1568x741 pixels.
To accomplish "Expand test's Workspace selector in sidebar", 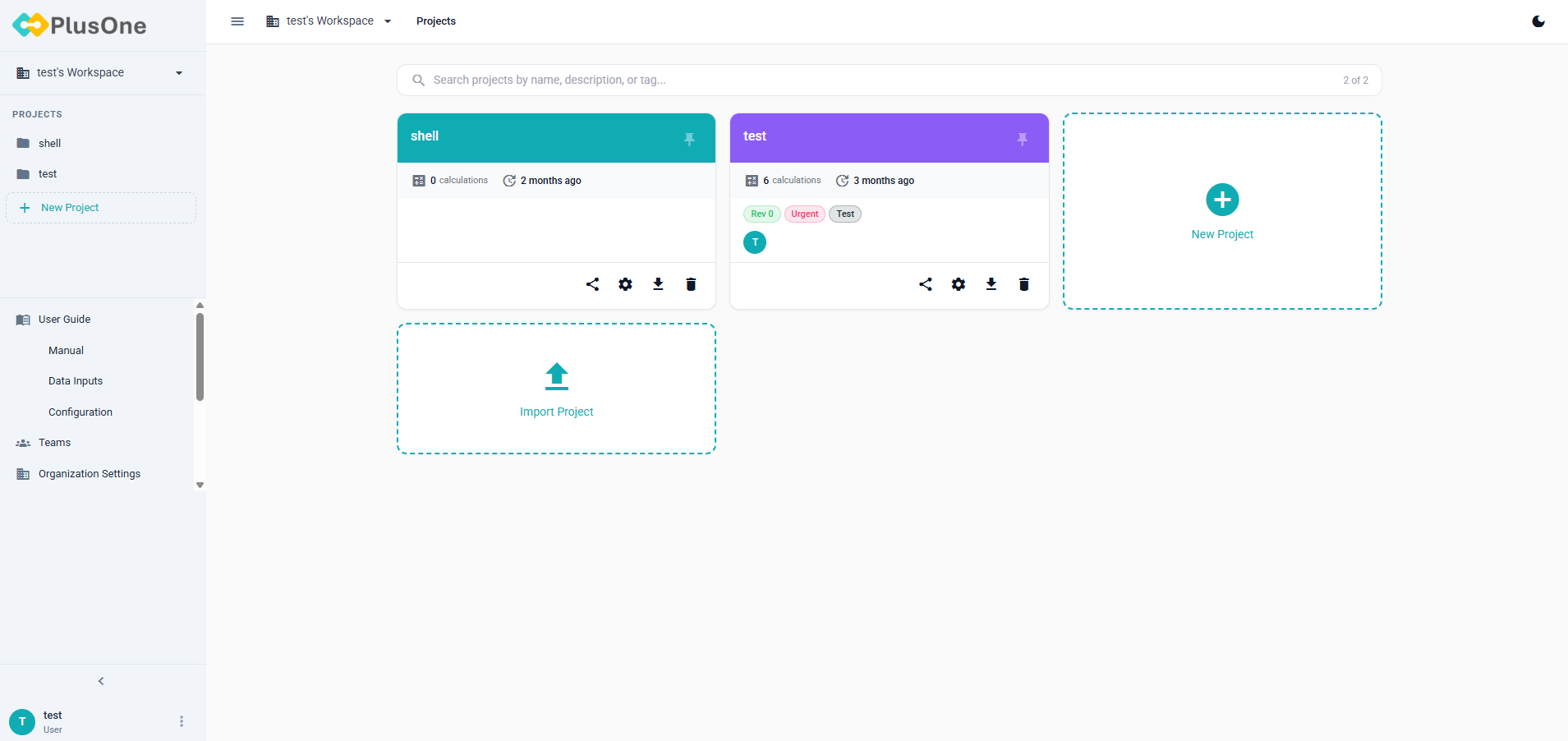I will tap(100, 73).
